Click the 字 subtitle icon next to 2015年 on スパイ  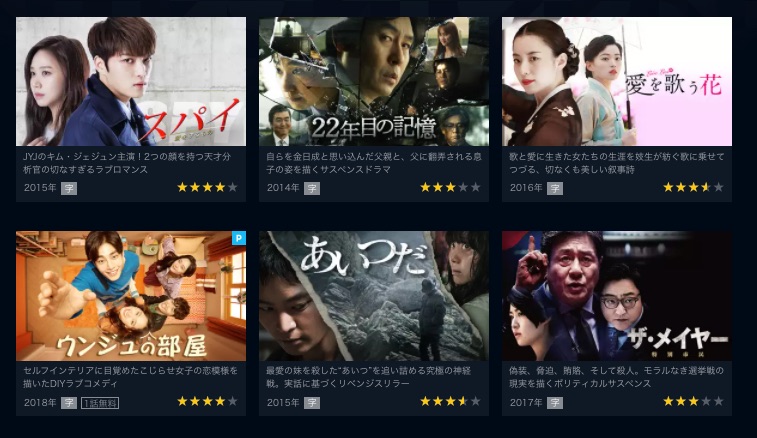pos(69,188)
